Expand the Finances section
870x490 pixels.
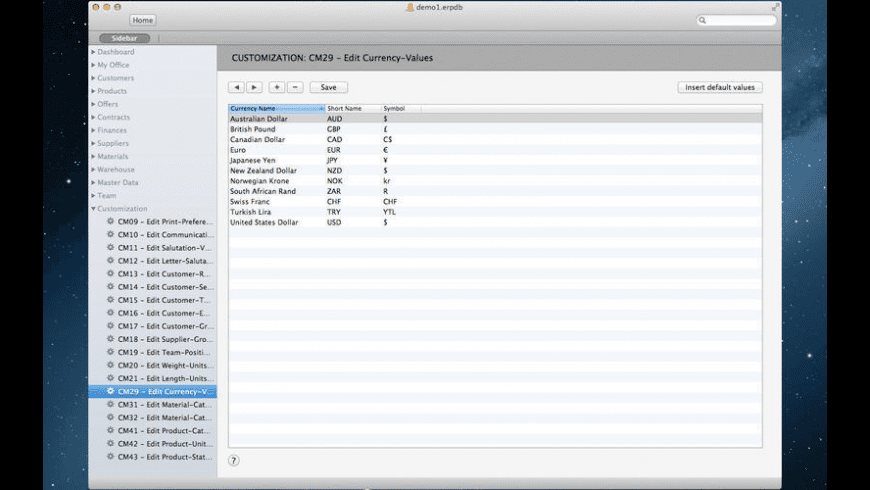coord(93,130)
